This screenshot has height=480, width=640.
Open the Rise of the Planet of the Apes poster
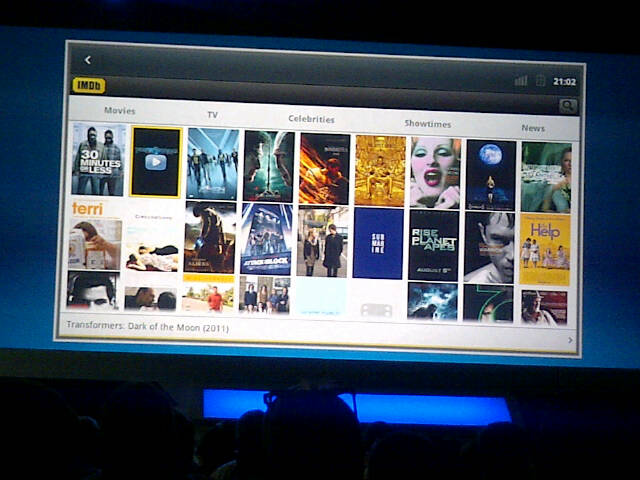coord(434,244)
